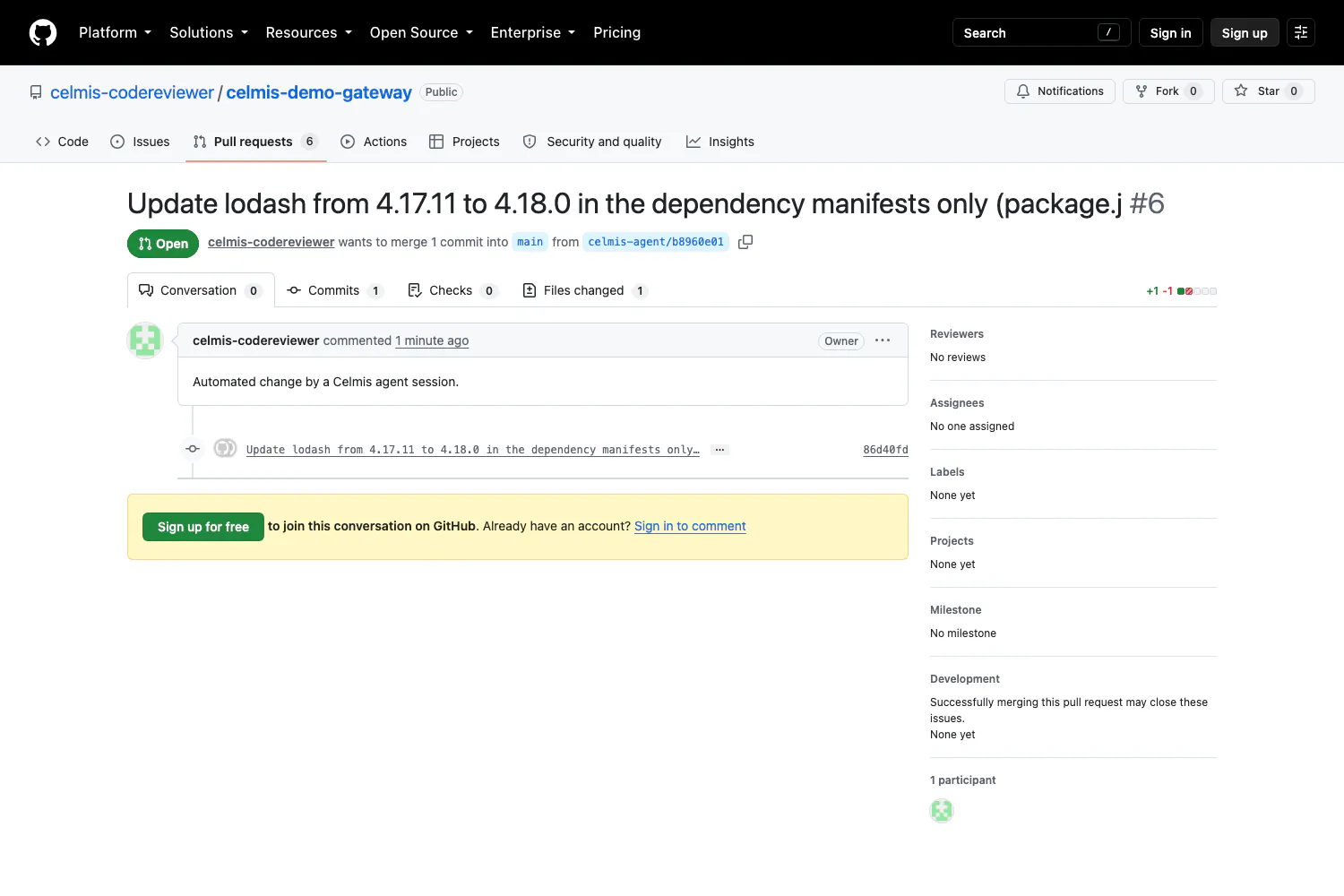This screenshot has height=896, width=1344.
Task: Star the repository
Action: (1269, 91)
